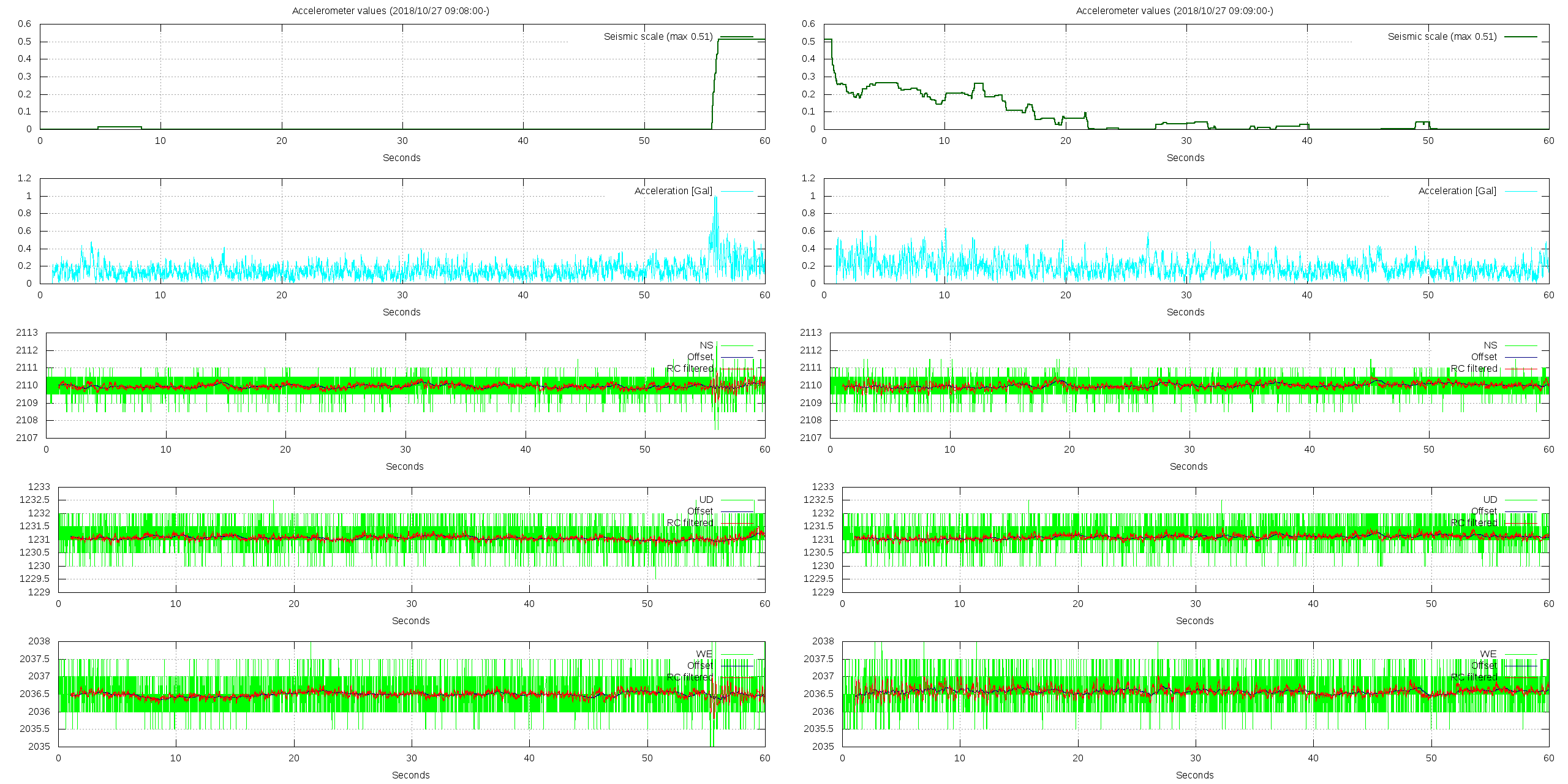This screenshot has width=1568, height=784.
Task: Click the 0.51 plateau at start of right seismic plot
Action: [x=827, y=40]
